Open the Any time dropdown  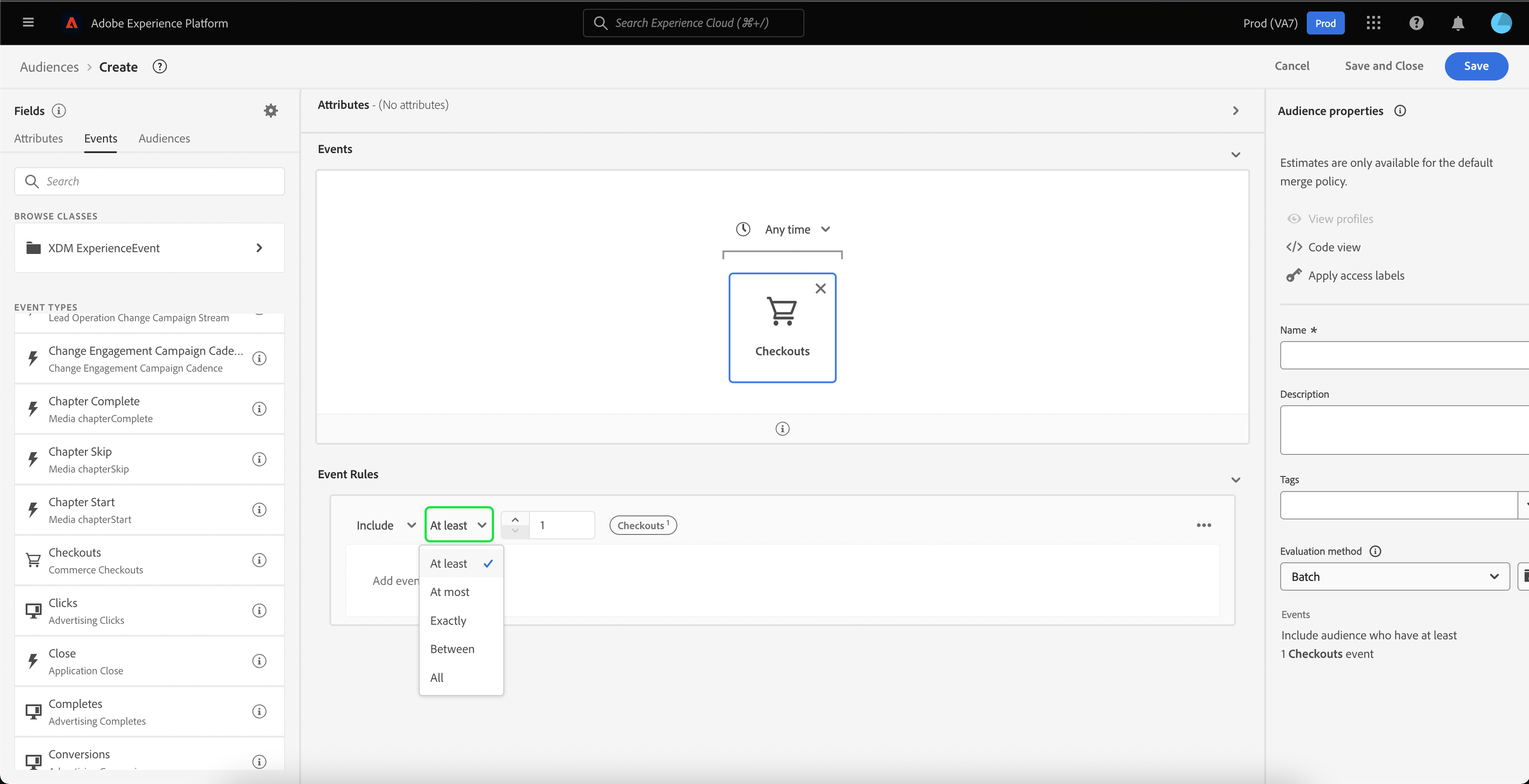pyautogui.click(x=787, y=229)
